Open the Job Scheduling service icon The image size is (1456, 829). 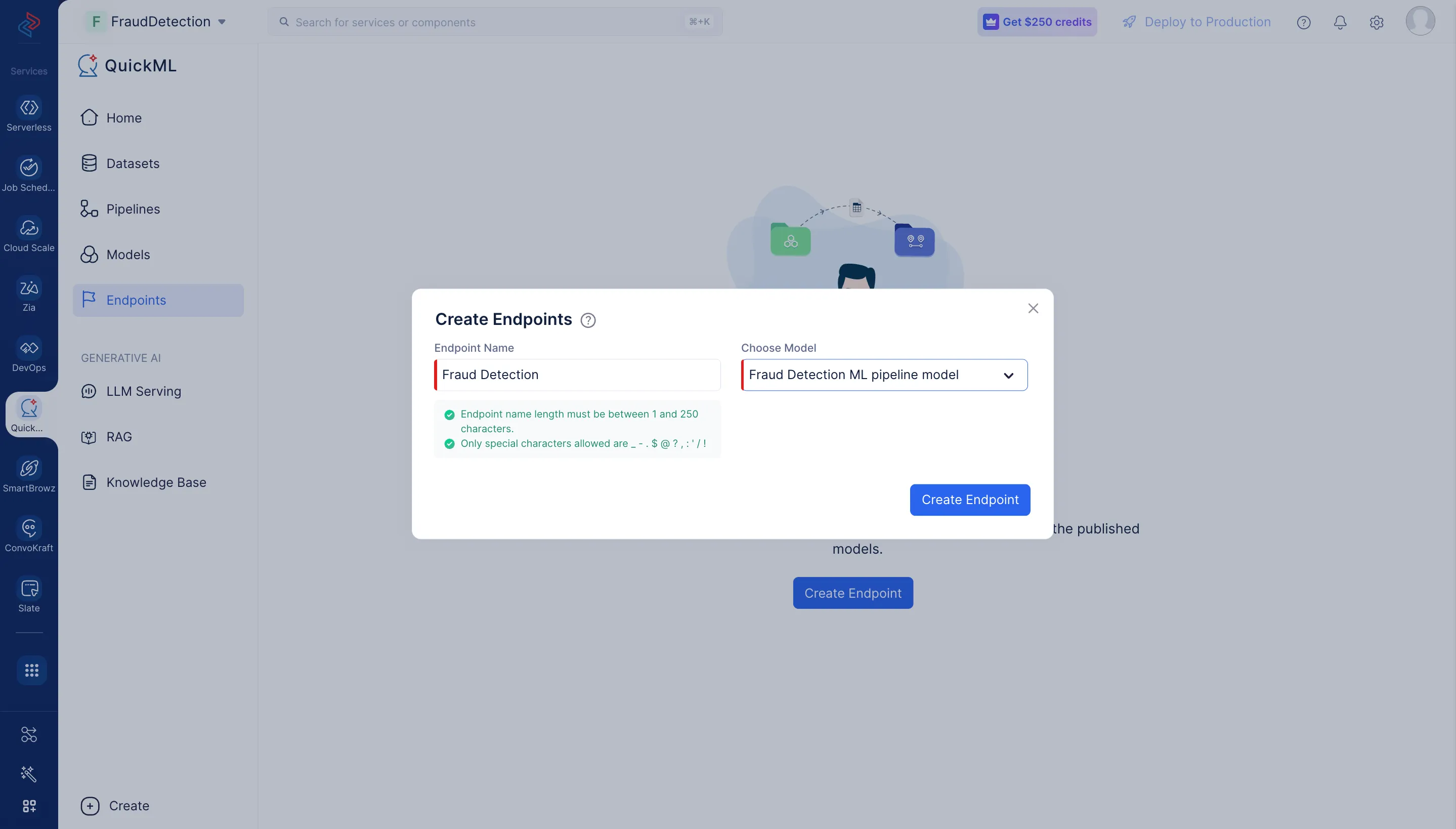[x=28, y=168]
